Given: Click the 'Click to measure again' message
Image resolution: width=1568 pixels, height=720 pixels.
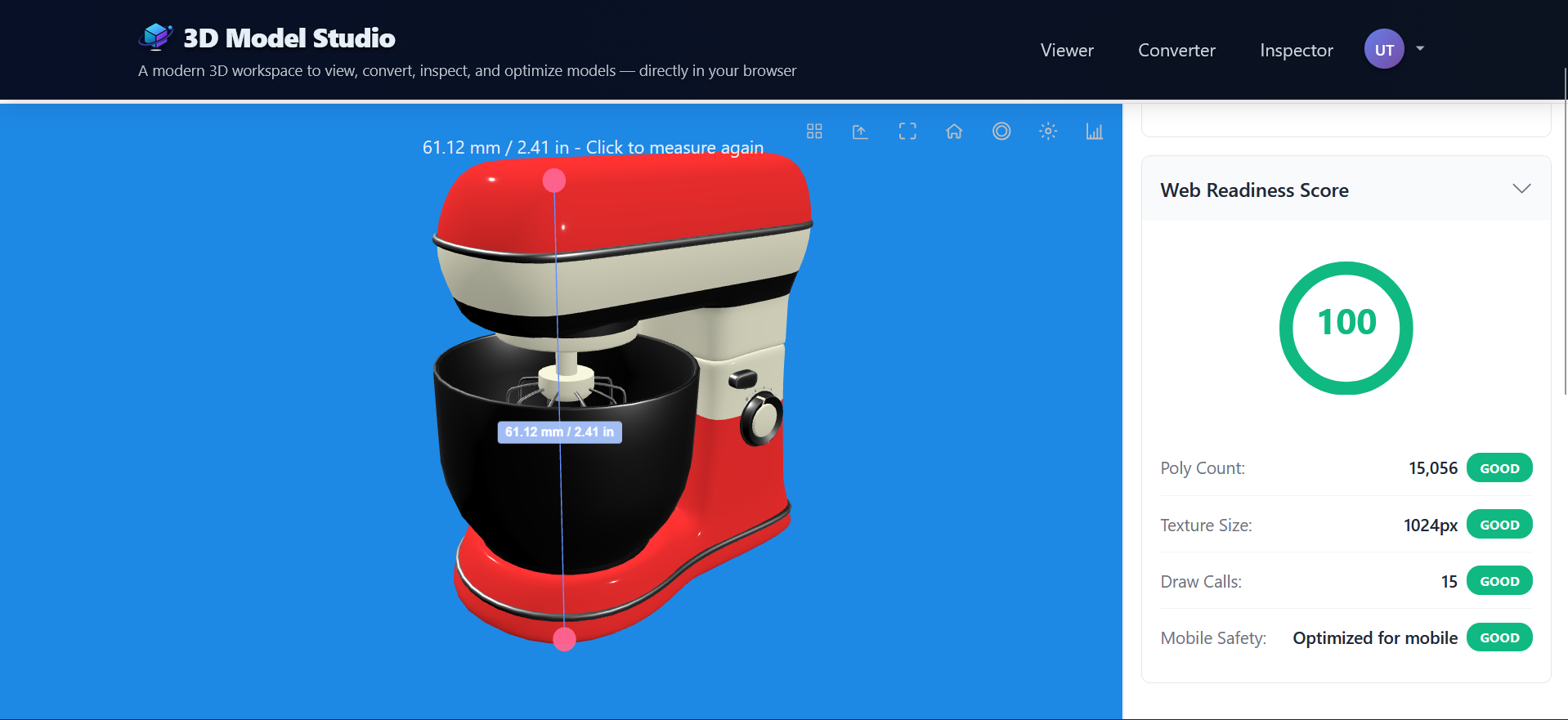Looking at the screenshot, I should [674, 148].
